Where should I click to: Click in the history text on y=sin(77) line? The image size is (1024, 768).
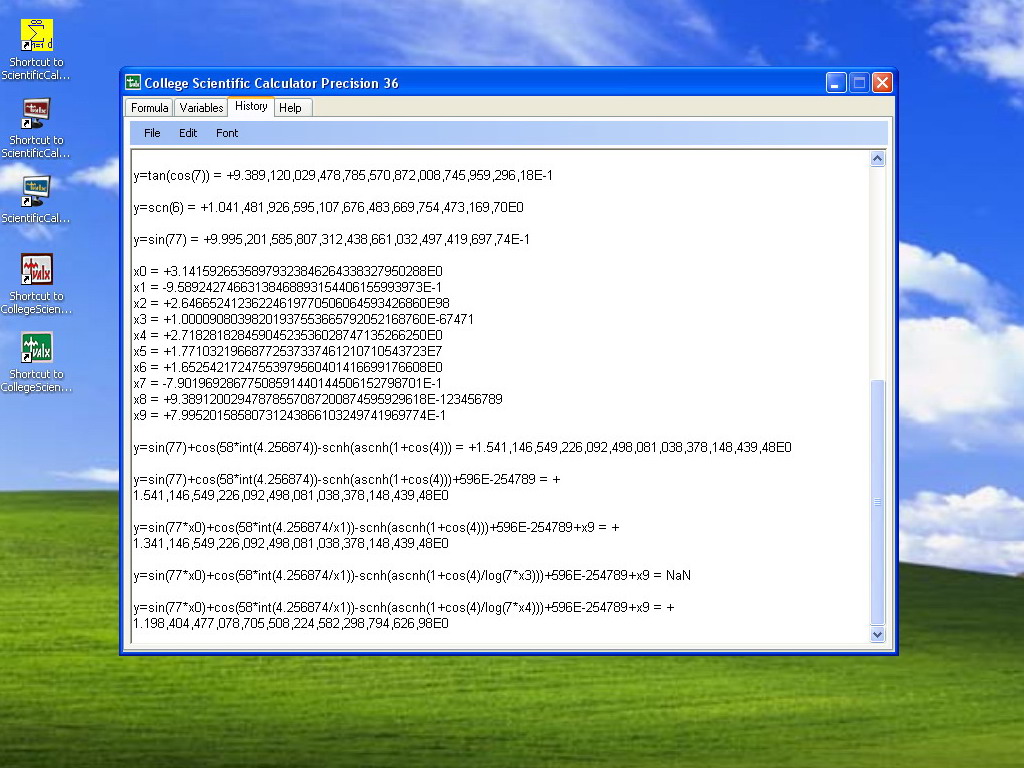pyautogui.click(x=331, y=240)
